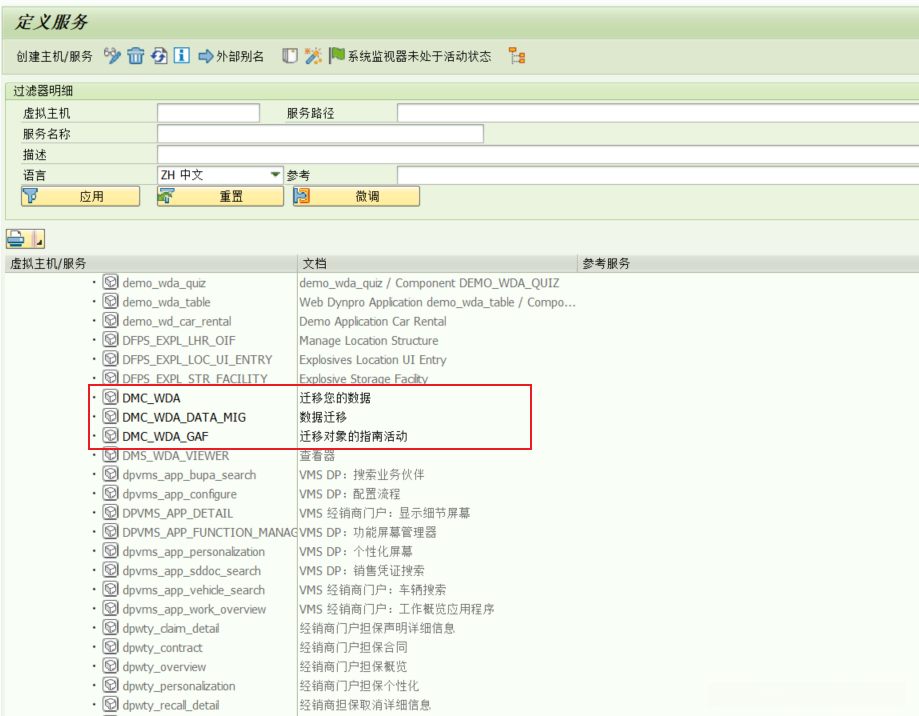
Task: Click the 系统监视器未处于活动状态 flag button
Action: point(410,56)
